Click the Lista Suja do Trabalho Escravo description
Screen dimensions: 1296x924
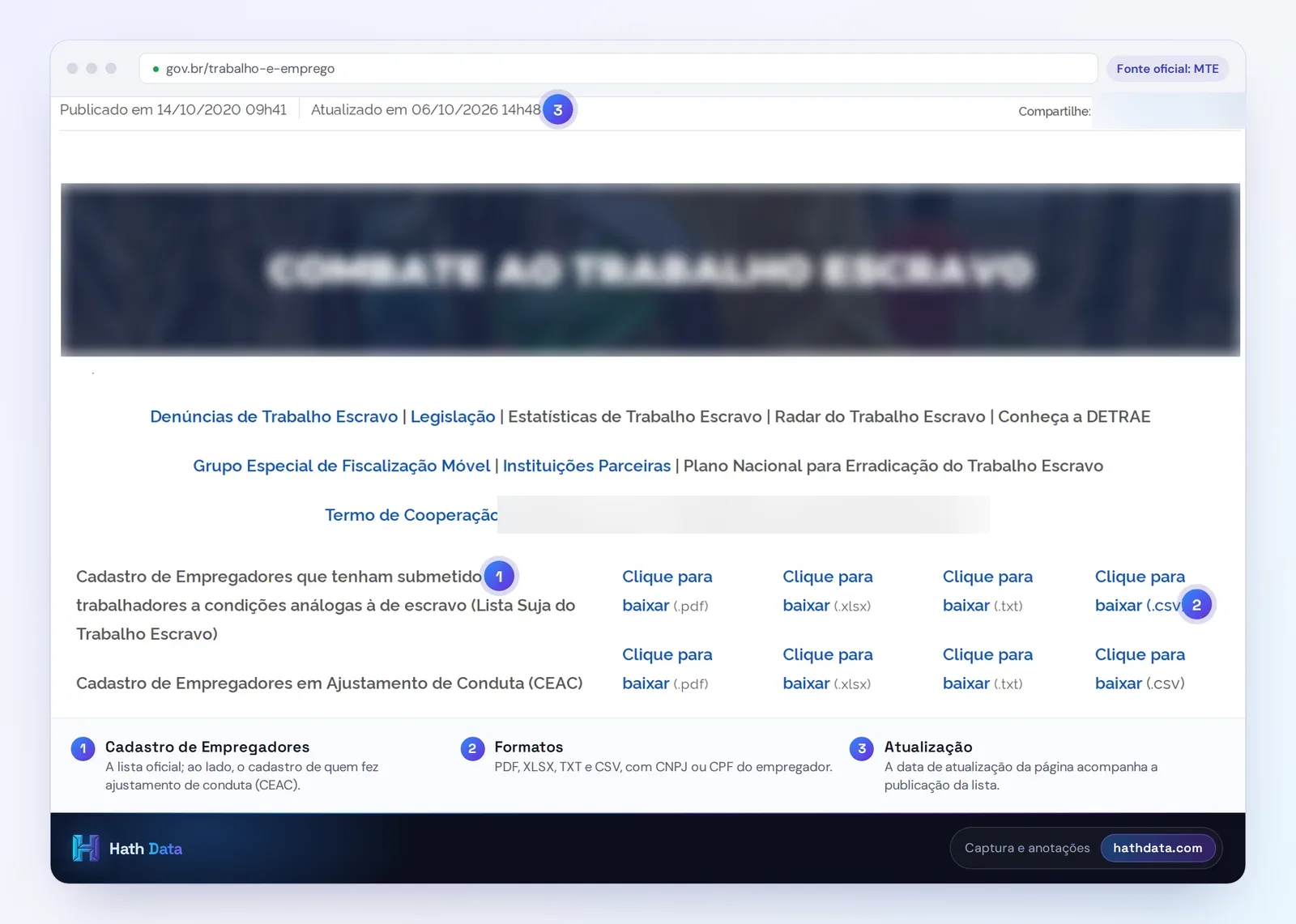coord(326,605)
